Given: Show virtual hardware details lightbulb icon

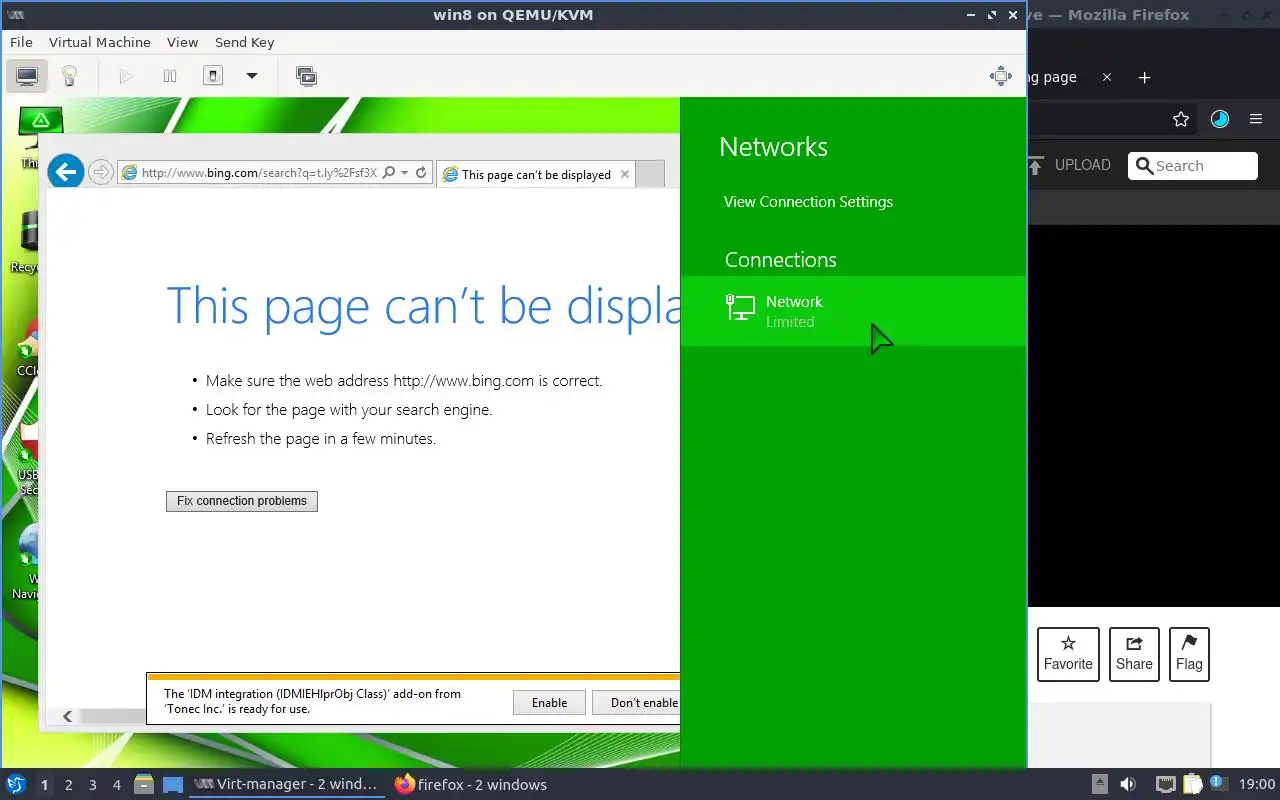Looking at the screenshot, I should click(x=69, y=76).
